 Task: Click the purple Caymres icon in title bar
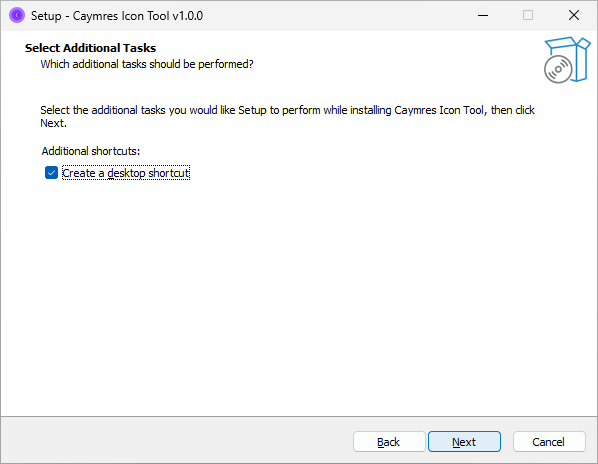click(x=17, y=15)
